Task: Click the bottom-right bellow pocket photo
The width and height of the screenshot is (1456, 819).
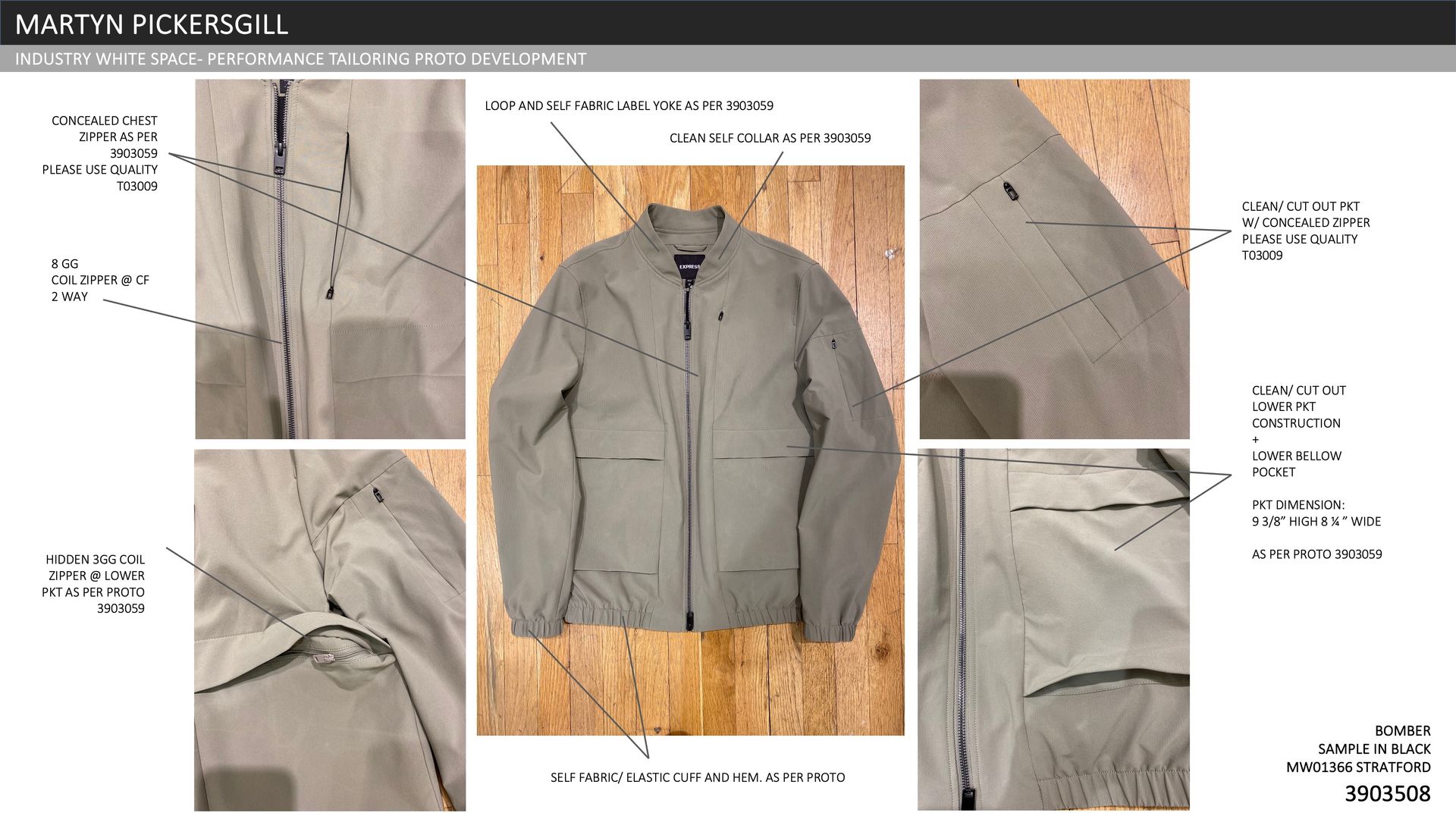Action: (1053, 629)
